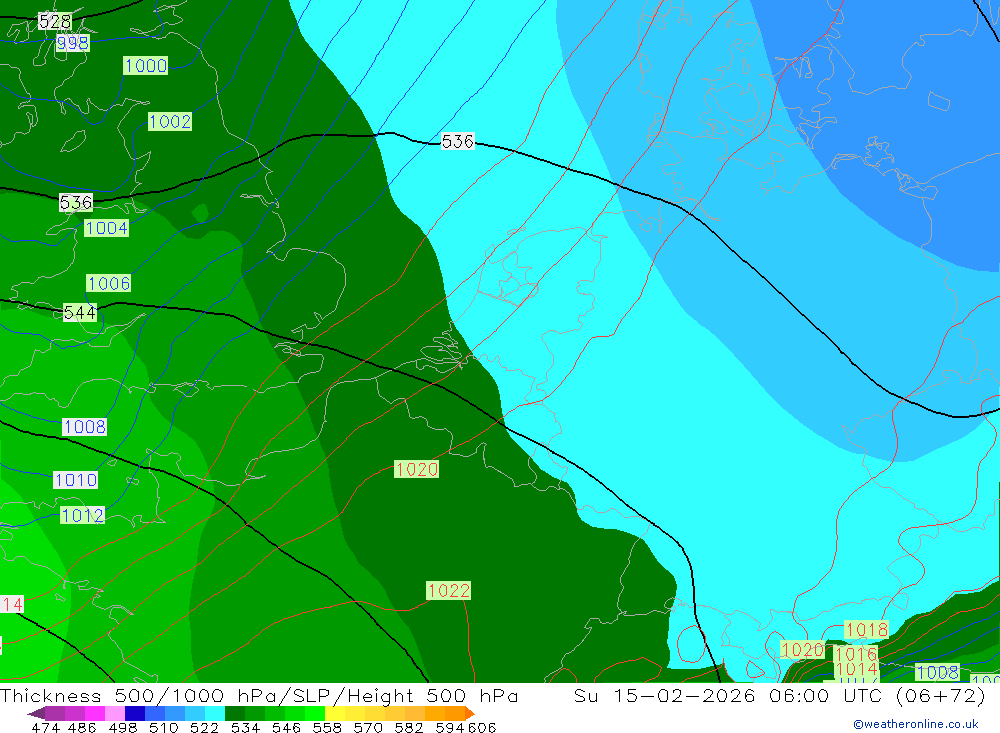This screenshot has width=1000, height=733.
Task: Pick the brightest yellow legend swatch
Action: pos(335,713)
